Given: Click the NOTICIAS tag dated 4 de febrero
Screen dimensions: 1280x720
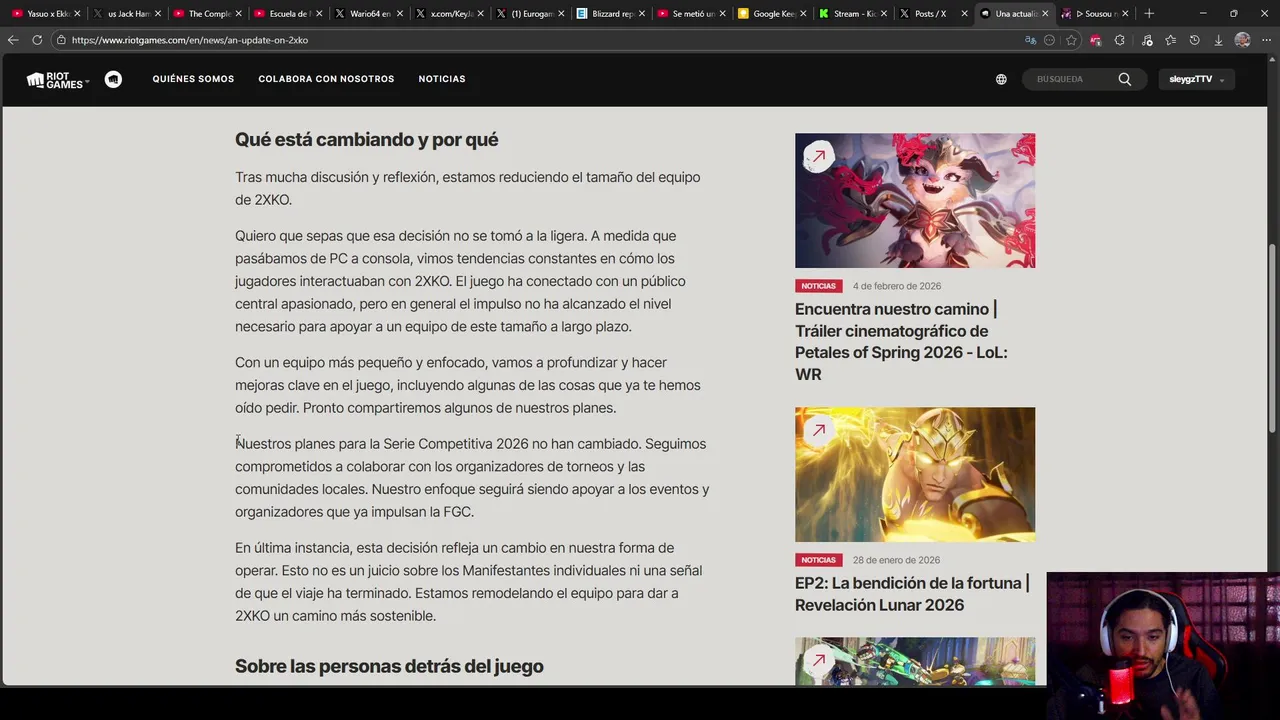Looking at the screenshot, I should [x=818, y=286].
